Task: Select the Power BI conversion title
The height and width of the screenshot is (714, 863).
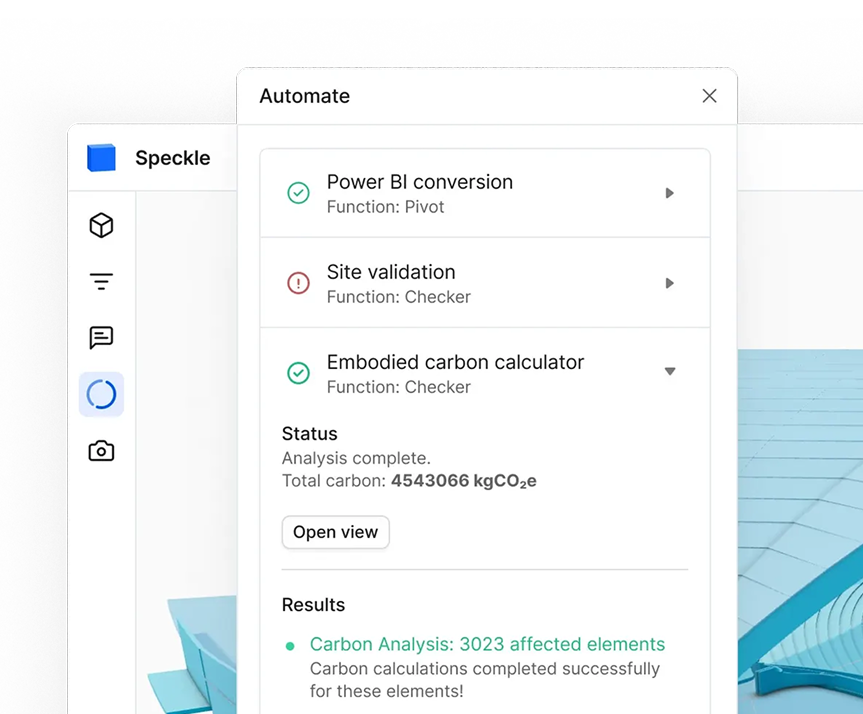Action: (420, 182)
